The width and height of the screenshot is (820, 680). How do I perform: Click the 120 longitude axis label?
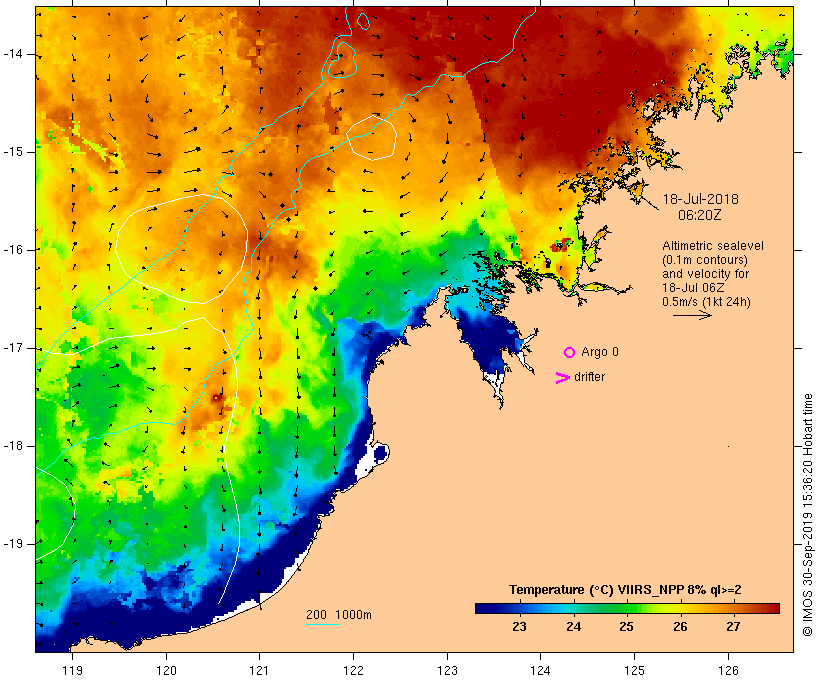[x=166, y=670]
